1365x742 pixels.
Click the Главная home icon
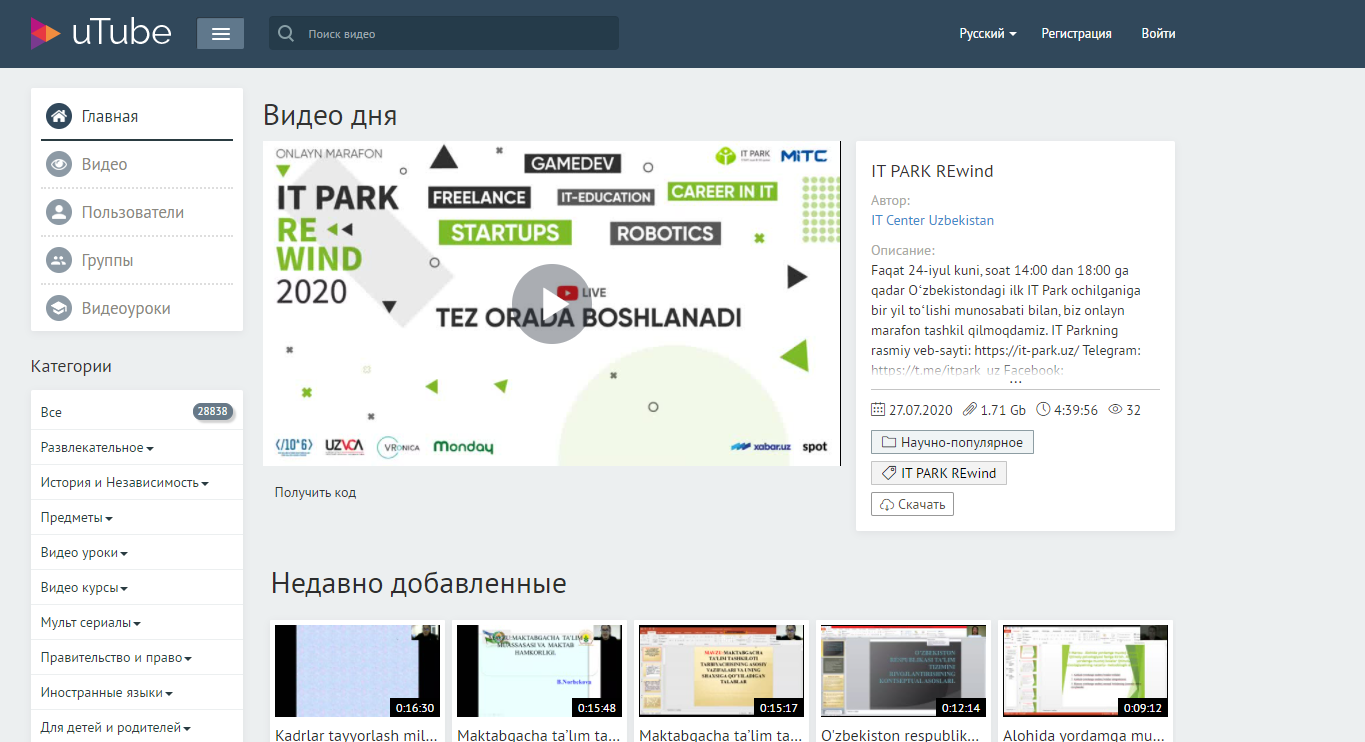59,116
